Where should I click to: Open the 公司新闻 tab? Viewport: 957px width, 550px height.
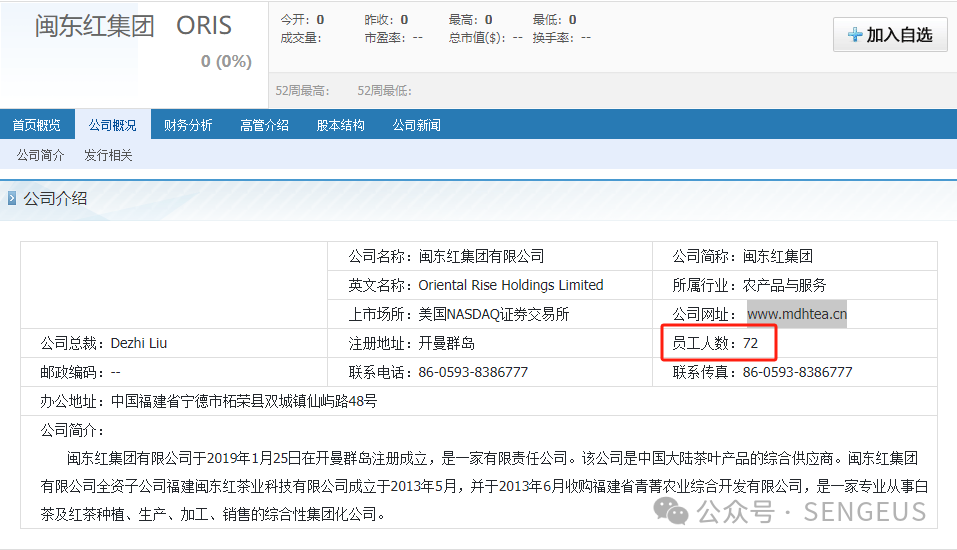coord(417,125)
